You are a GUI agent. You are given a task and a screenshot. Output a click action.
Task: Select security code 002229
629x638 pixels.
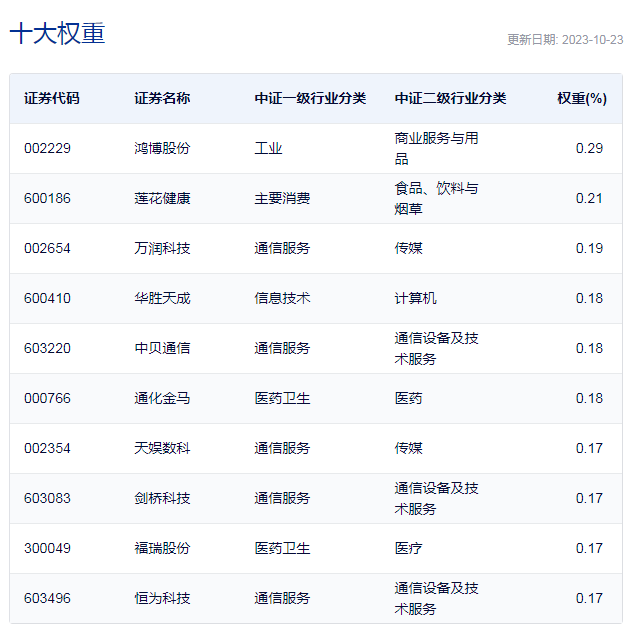pyautogui.click(x=47, y=148)
